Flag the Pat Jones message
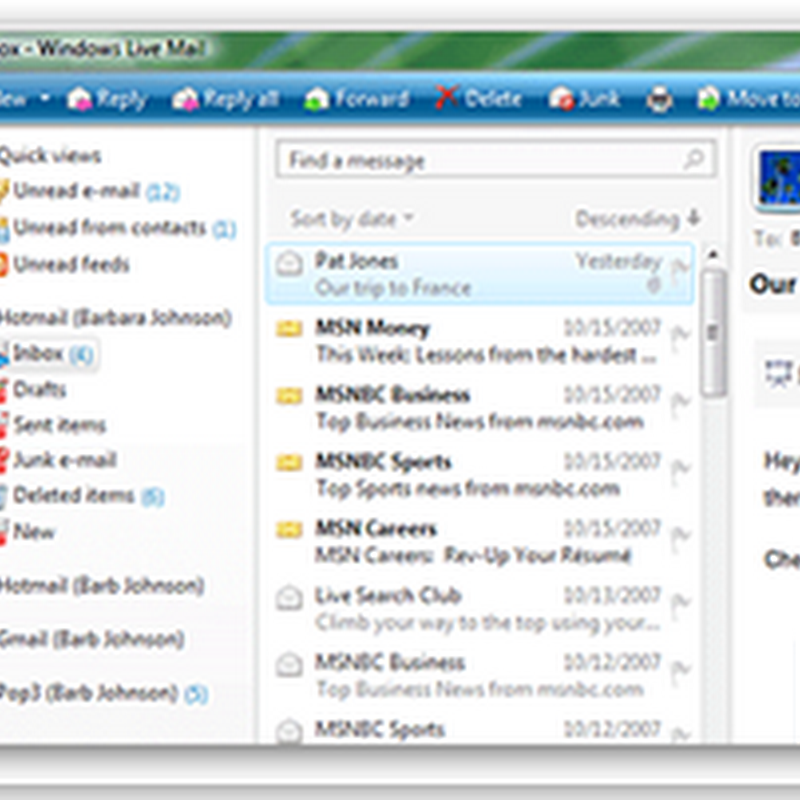800x800 pixels. 680,268
